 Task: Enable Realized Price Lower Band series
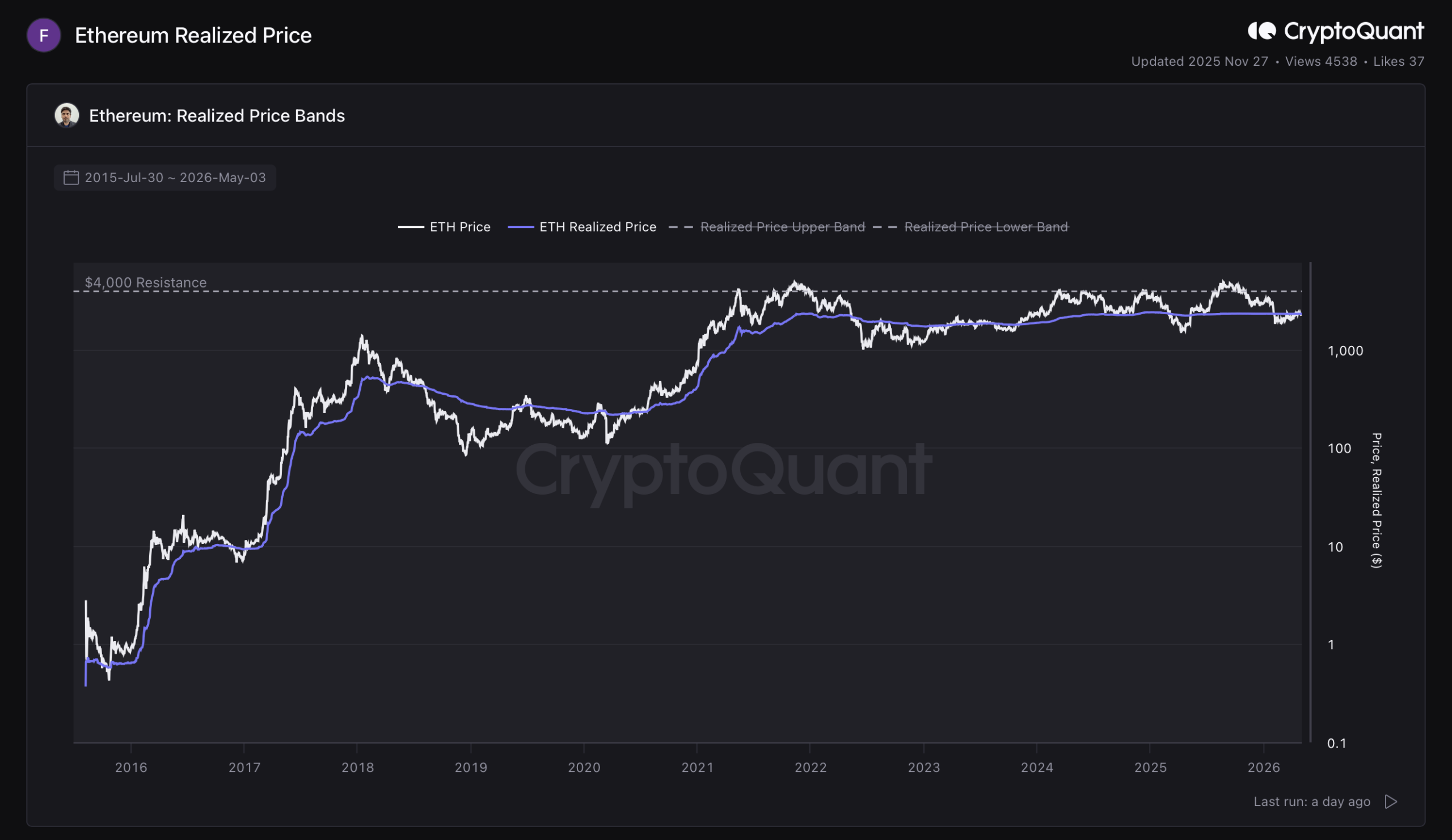pyautogui.click(x=971, y=227)
